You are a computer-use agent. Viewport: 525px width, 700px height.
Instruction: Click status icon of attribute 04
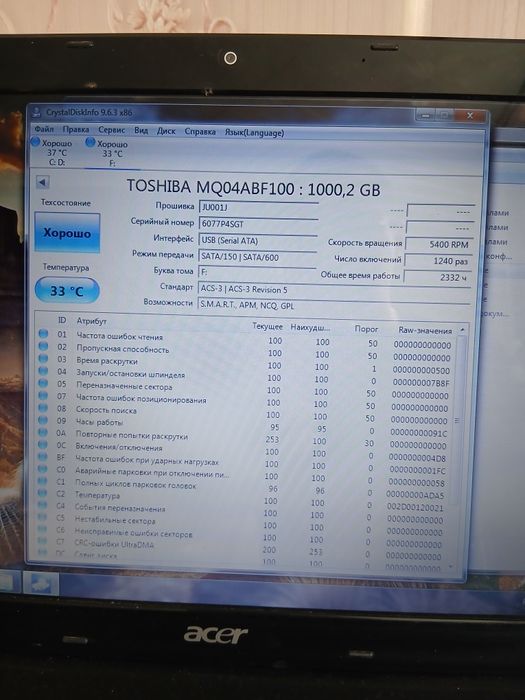43,371
